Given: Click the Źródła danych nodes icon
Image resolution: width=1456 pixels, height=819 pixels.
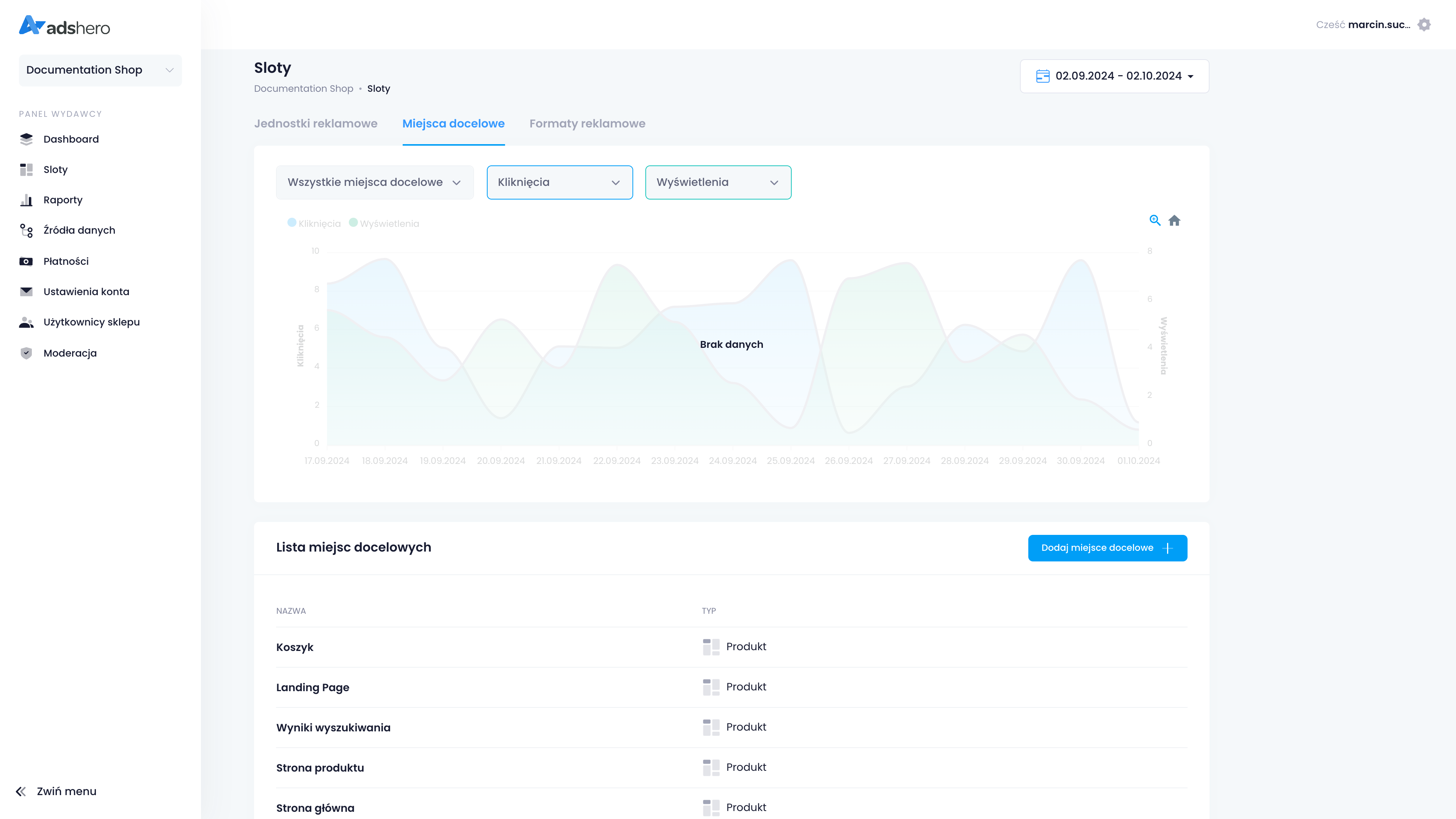Looking at the screenshot, I should (26, 230).
